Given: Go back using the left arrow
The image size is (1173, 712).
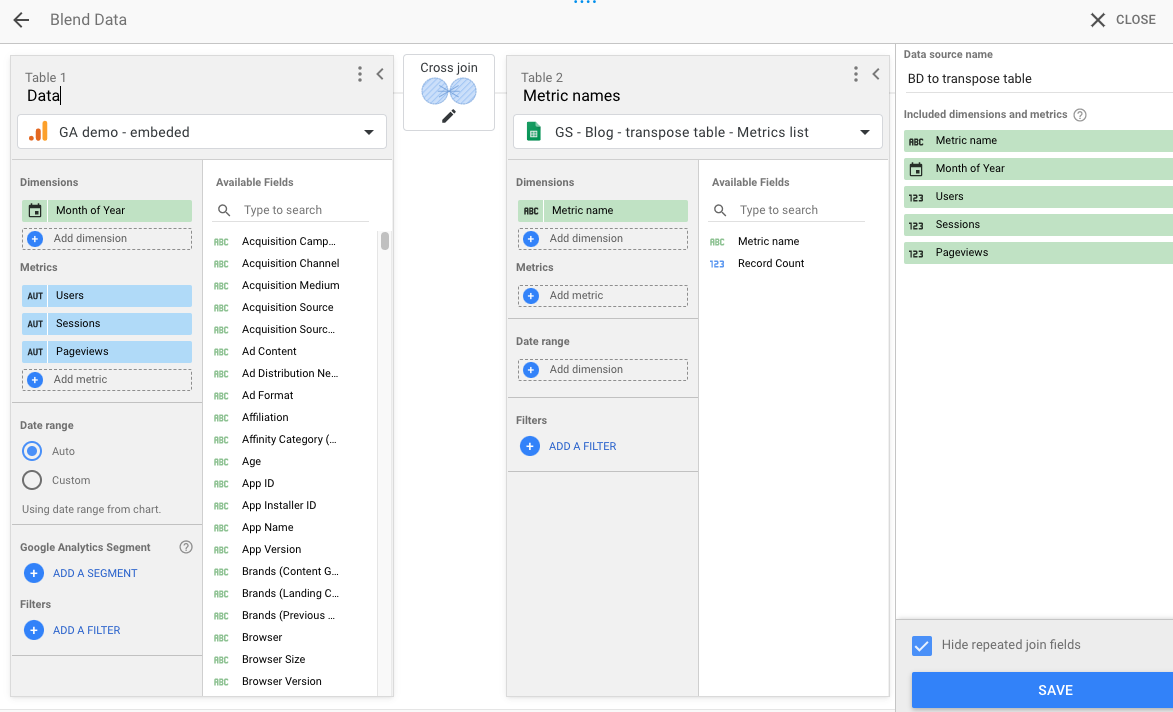Looking at the screenshot, I should click(x=21, y=20).
